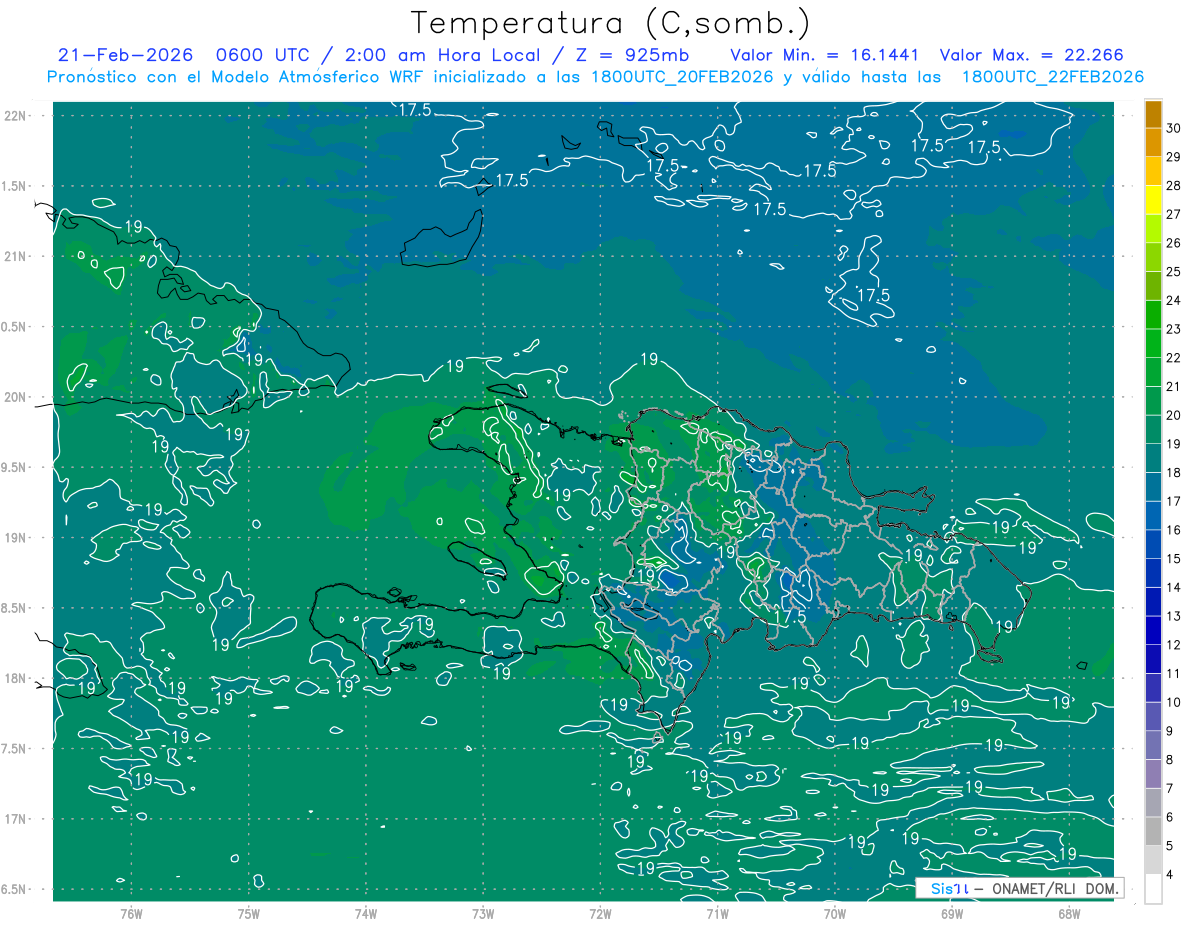Click the legend value label '16'
This screenshot has width=1200, height=927.
[1174, 530]
